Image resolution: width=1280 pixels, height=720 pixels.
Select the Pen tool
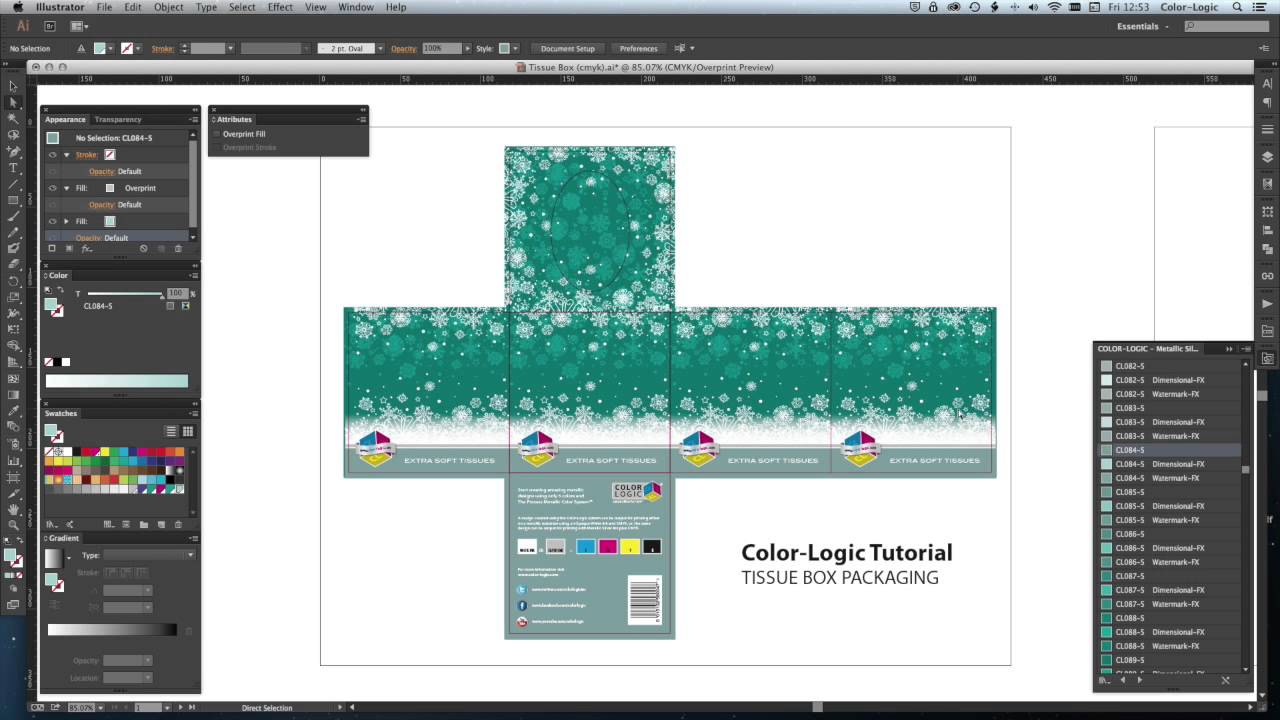[x=13, y=151]
